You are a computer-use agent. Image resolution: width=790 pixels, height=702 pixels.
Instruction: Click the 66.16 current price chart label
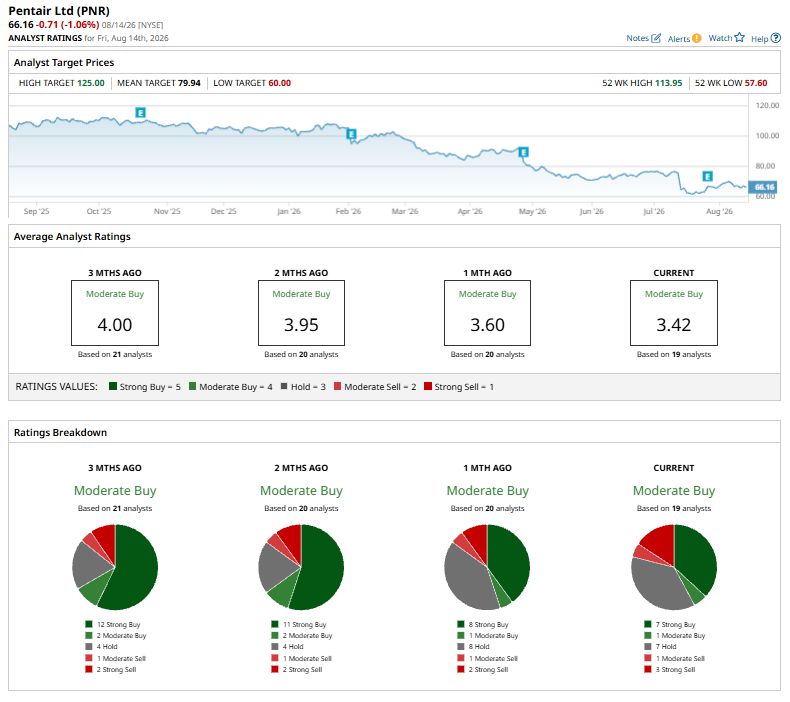click(763, 187)
